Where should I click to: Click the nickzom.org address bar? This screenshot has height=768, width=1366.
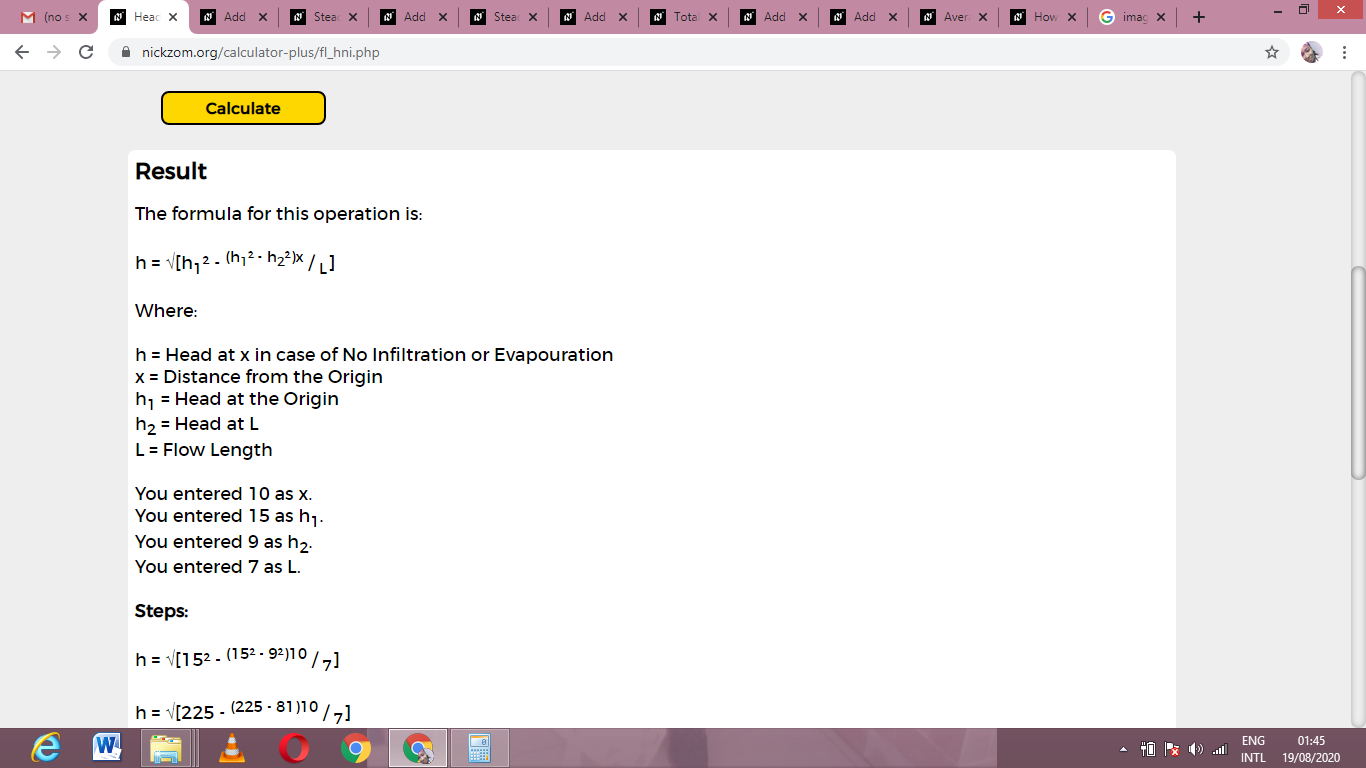[690, 52]
